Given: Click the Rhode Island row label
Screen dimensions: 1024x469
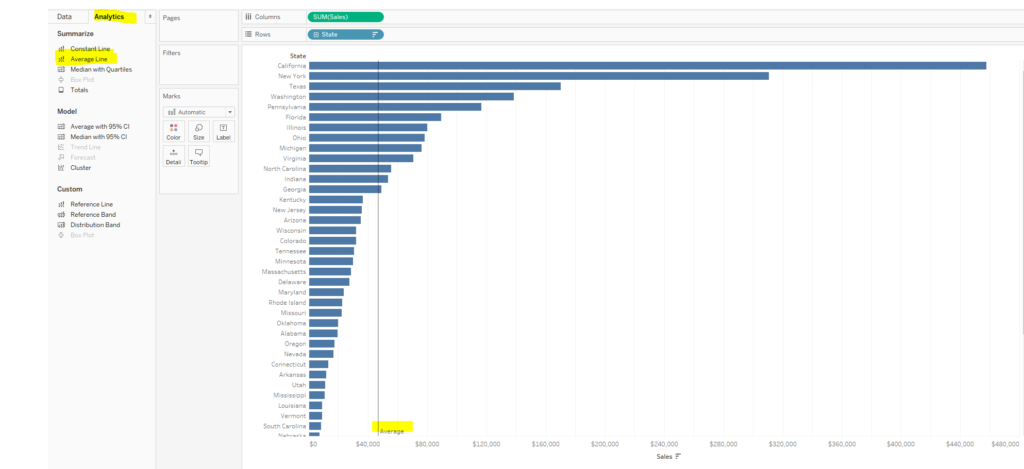Looking at the screenshot, I should (x=287, y=302).
